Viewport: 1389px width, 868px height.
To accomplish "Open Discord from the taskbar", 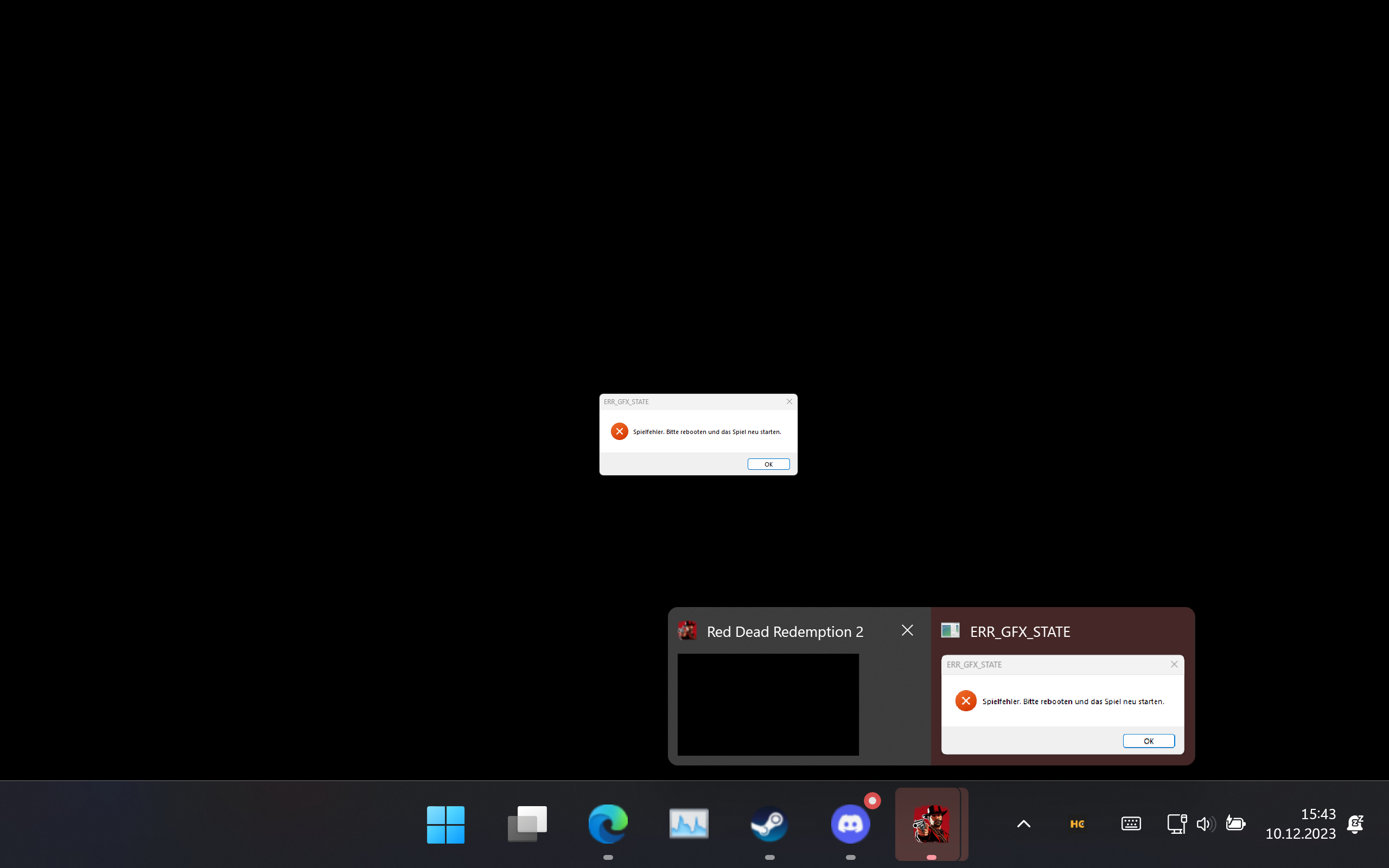I will [x=850, y=823].
